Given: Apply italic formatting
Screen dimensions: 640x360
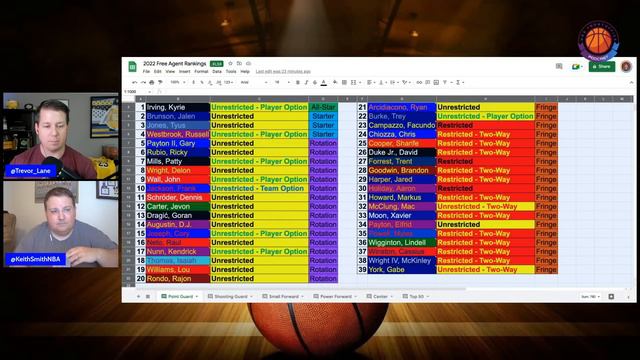Looking at the screenshot, I should [307, 82].
